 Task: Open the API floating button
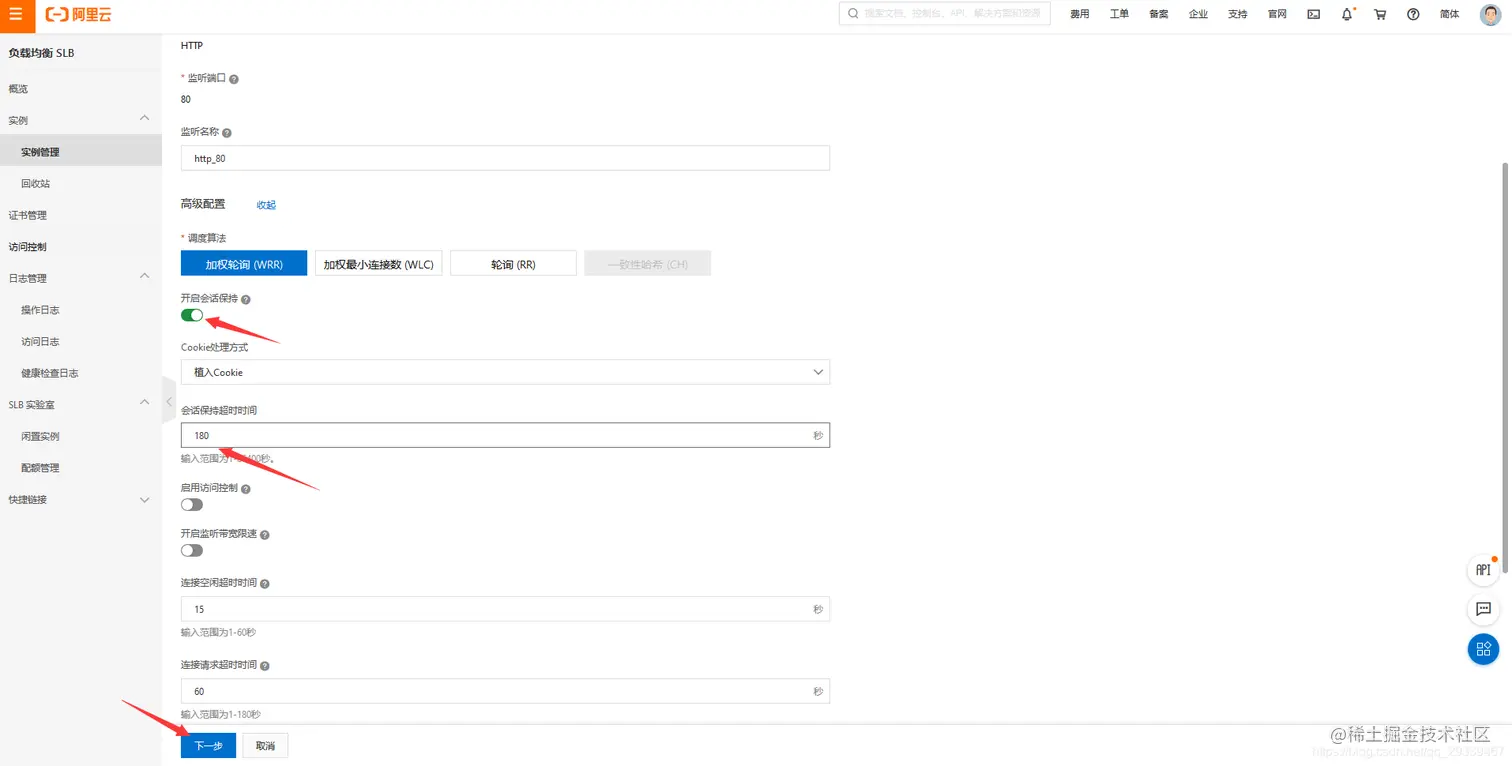[x=1483, y=569]
